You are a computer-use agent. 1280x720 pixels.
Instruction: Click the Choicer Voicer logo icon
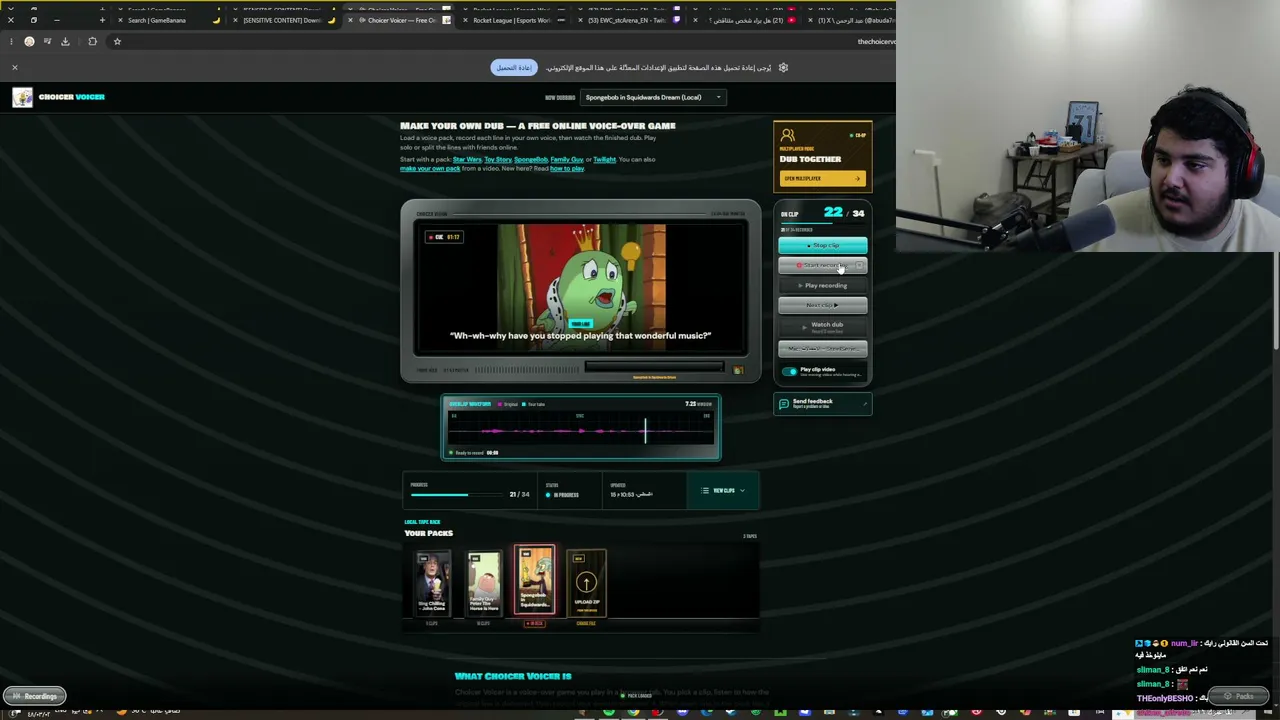tap(22, 97)
